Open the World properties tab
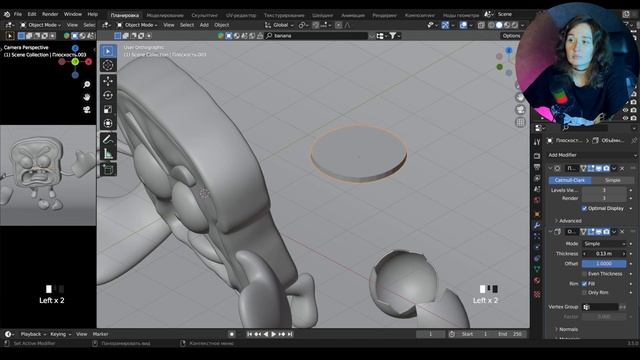 click(537, 200)
